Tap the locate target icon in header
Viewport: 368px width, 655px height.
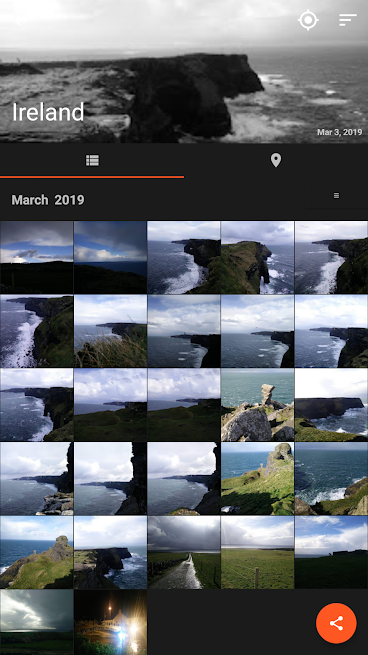pyautogui.click(x=308, y=20)
